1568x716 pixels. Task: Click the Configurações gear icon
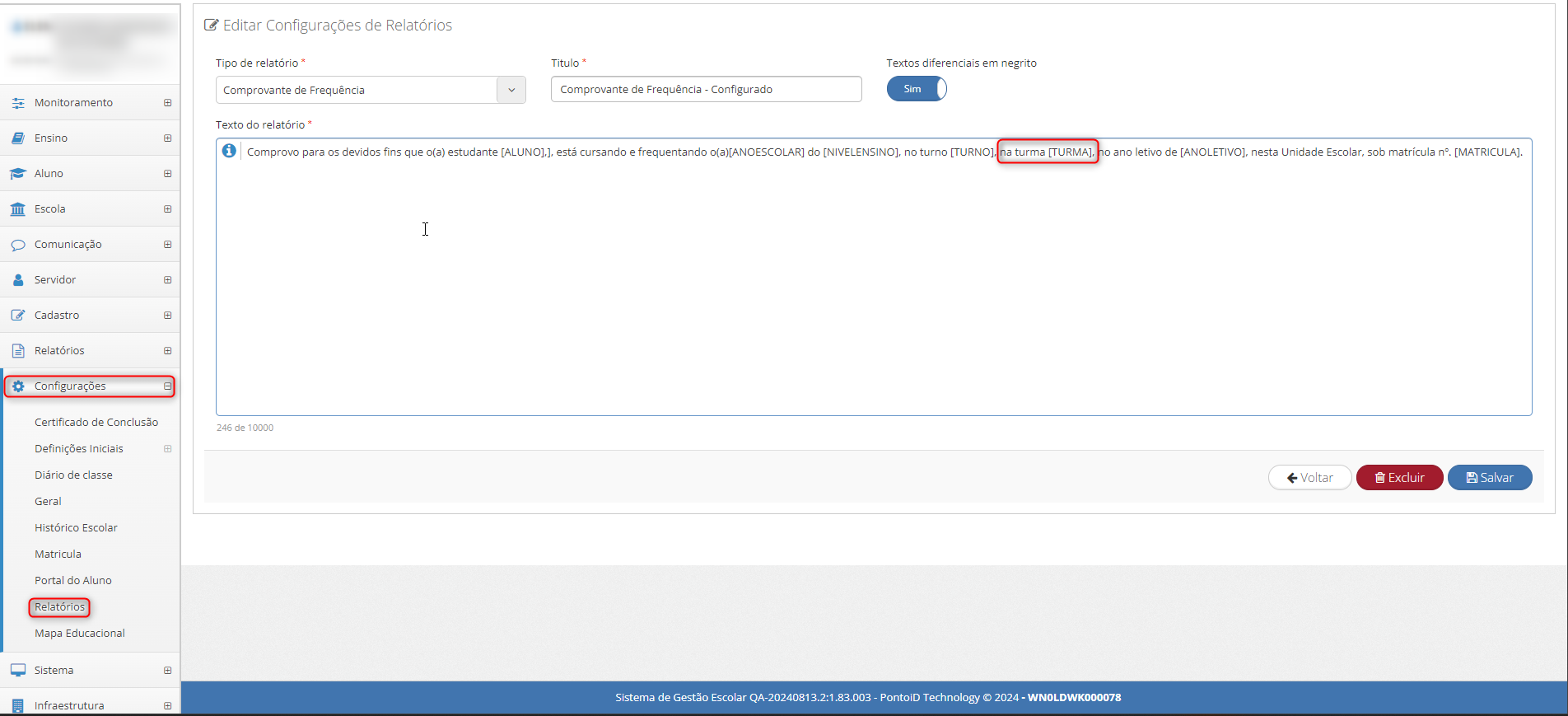[x=18, y=386]
